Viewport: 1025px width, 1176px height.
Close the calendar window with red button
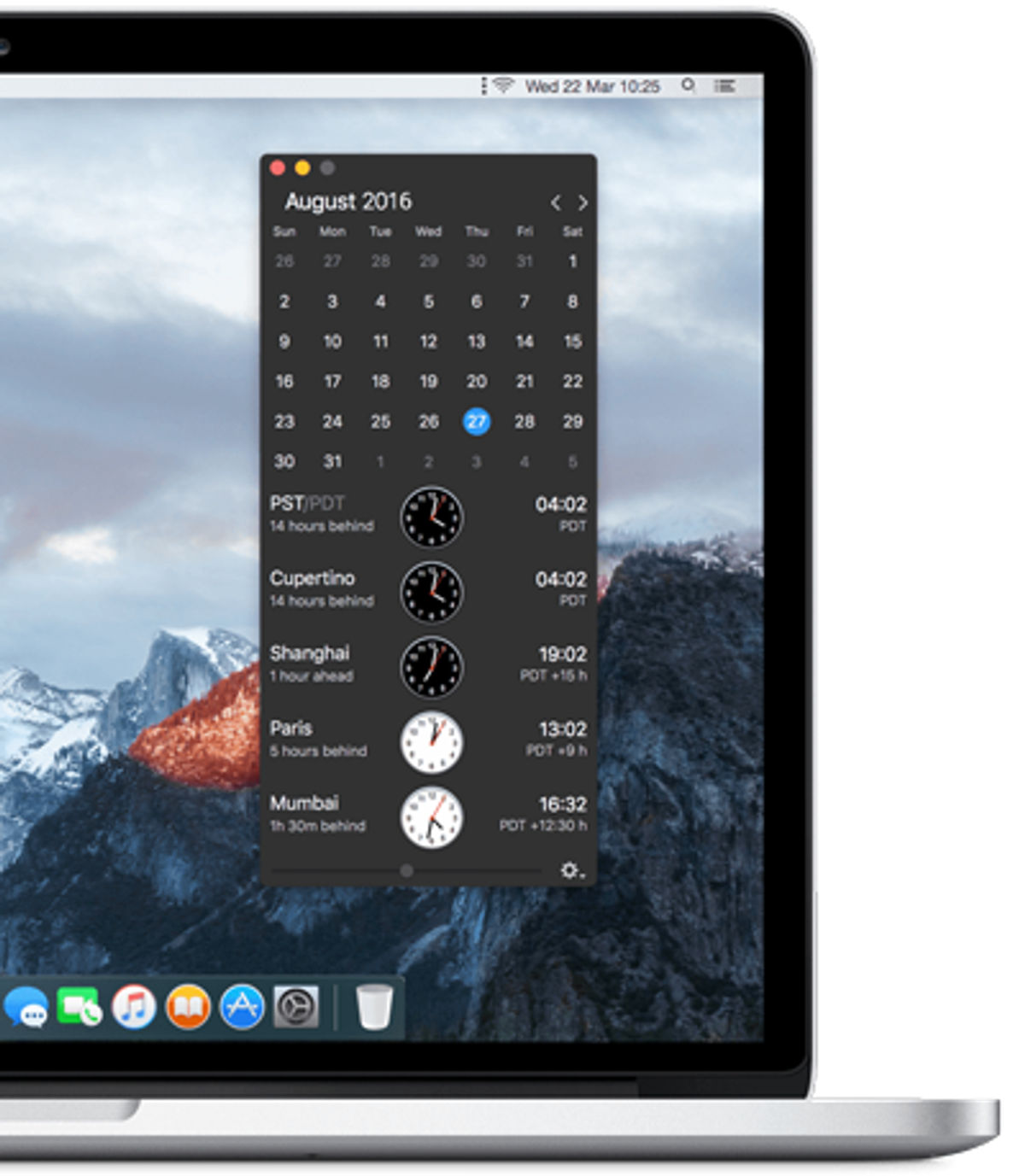click(x=278, y=168)
